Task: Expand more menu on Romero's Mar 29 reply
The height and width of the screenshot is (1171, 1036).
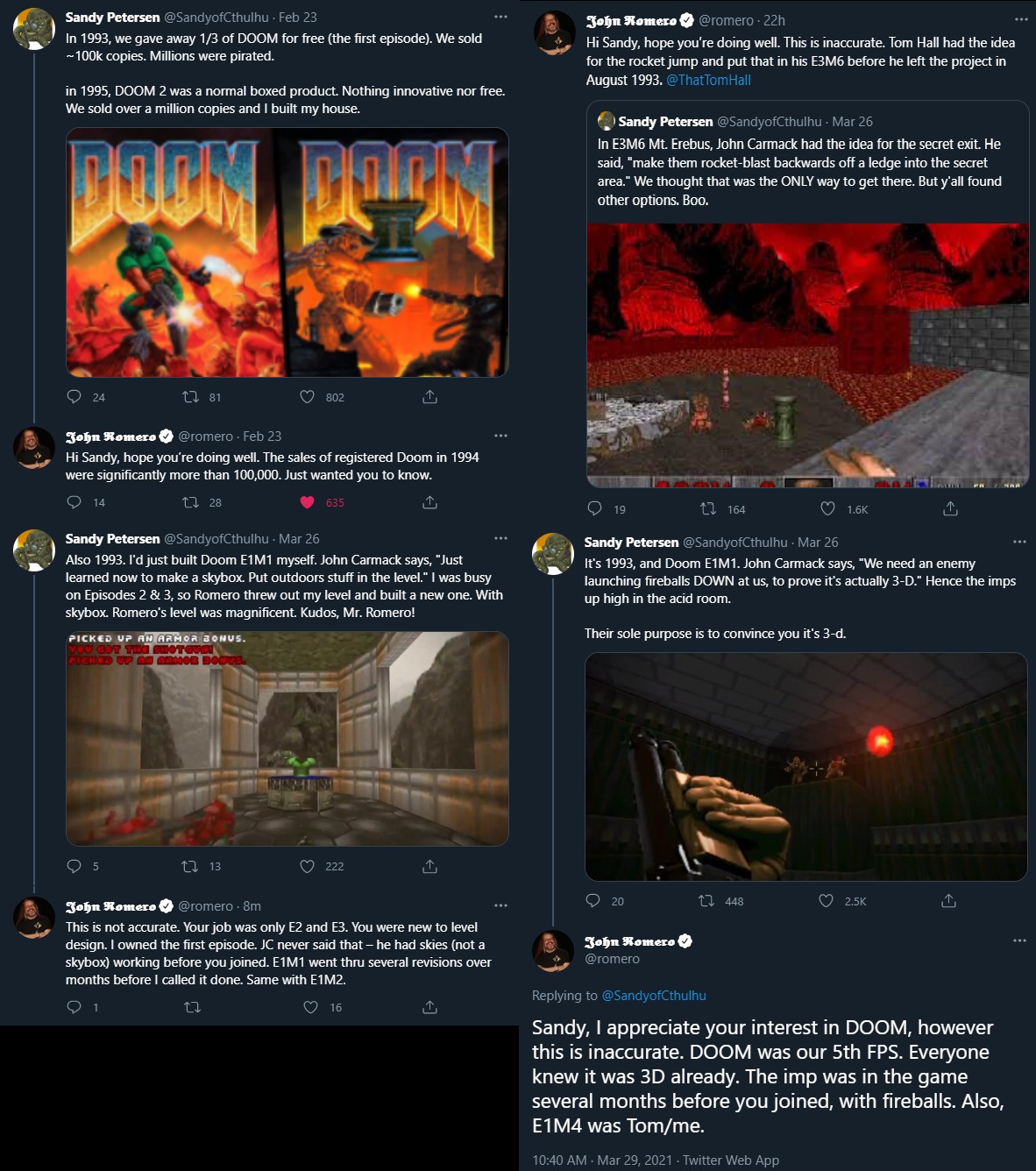Action: [x=1019, y=940]
